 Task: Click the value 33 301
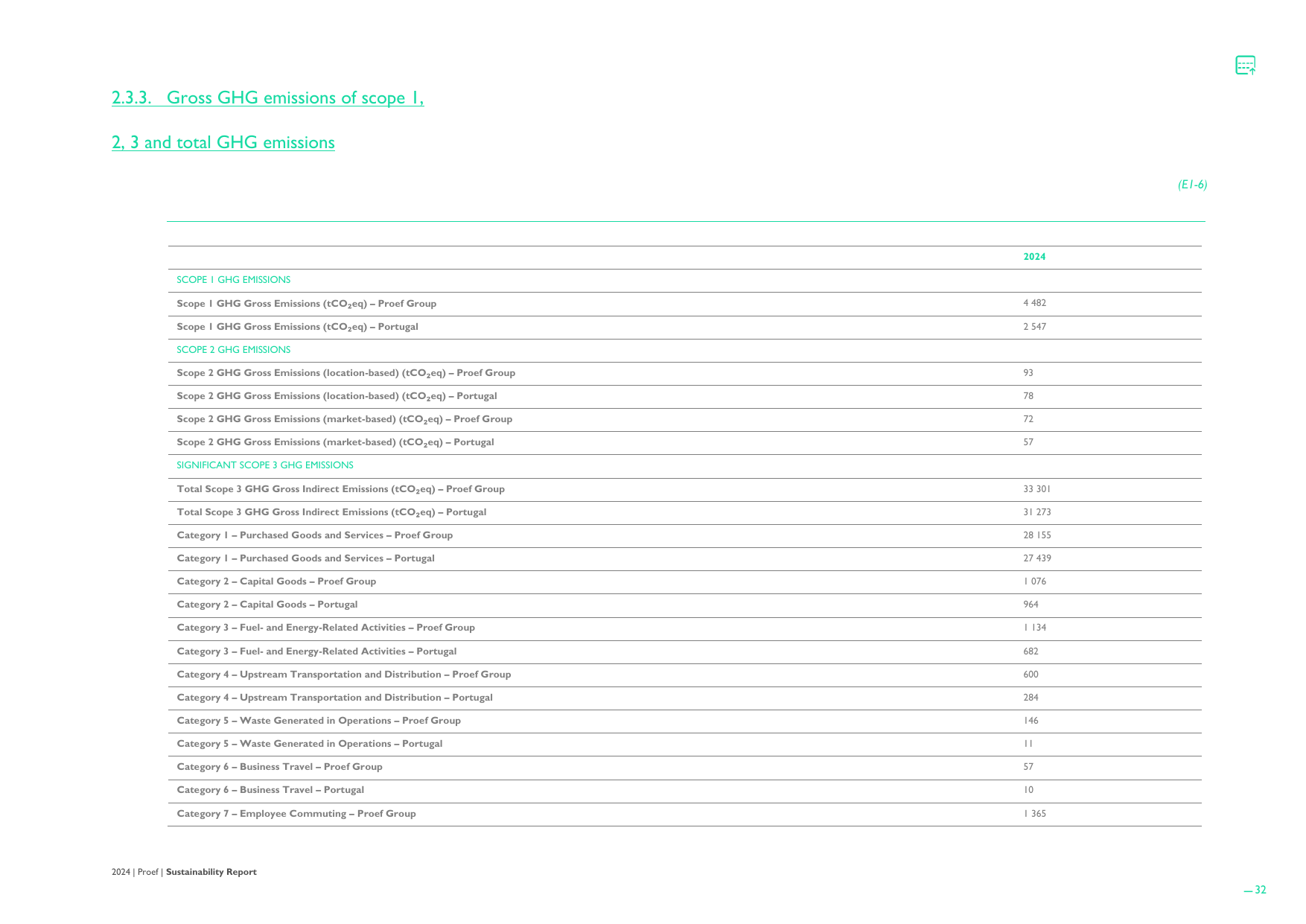(1036, 489)
